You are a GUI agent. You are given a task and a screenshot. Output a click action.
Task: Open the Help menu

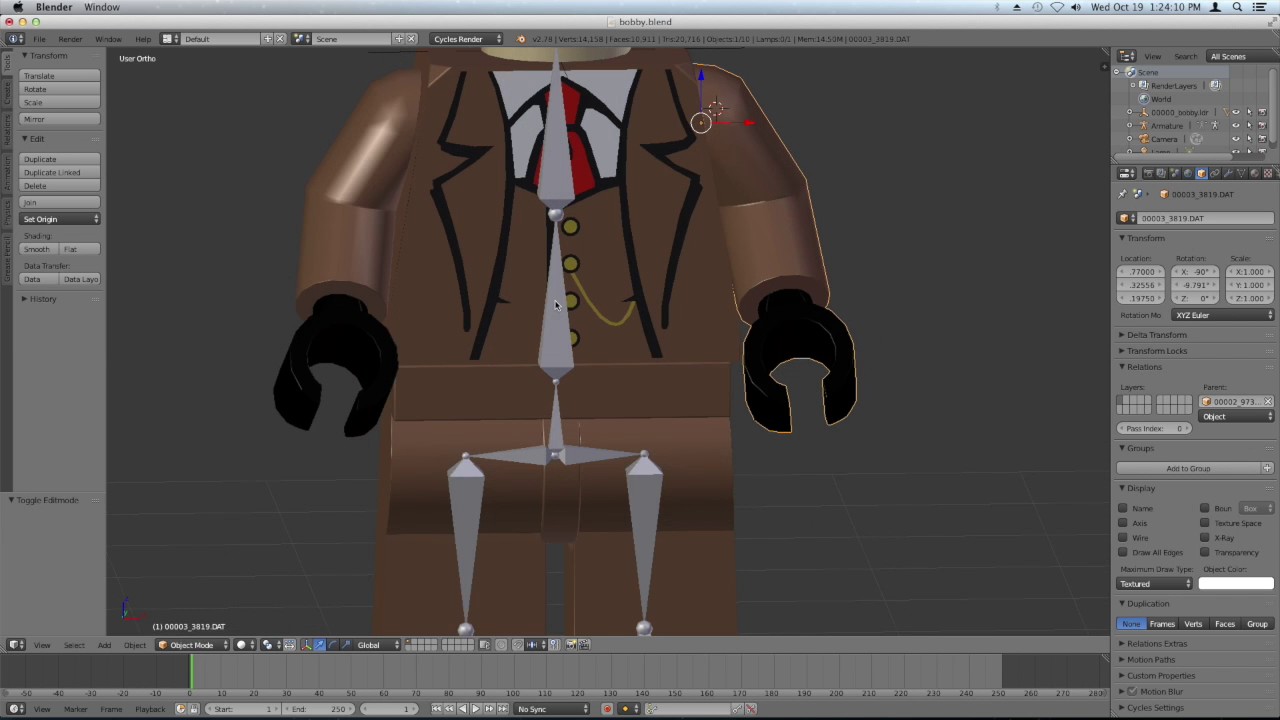143,39
